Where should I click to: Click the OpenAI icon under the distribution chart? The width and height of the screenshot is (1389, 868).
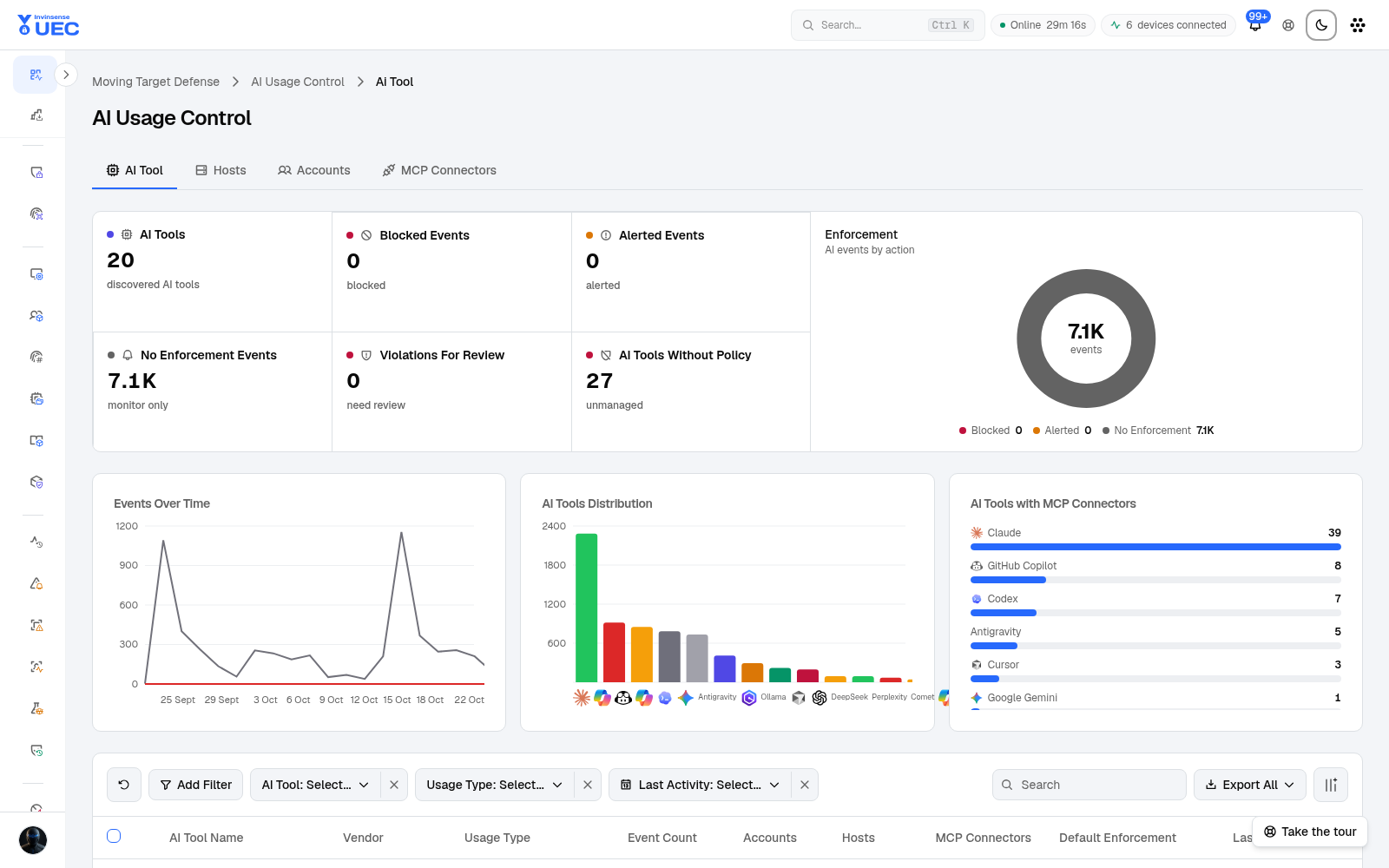click(x=820, y=697)
